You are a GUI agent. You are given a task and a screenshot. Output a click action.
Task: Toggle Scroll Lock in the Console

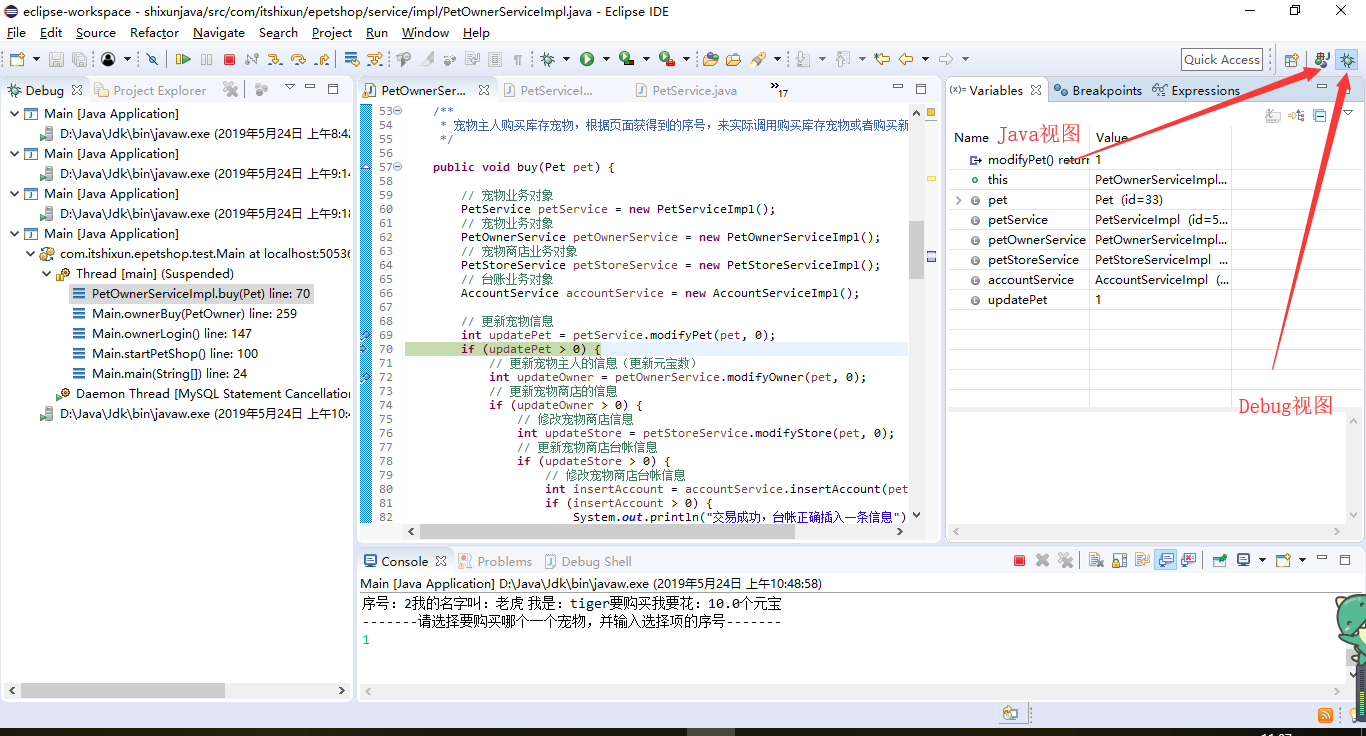(1119, 559)
